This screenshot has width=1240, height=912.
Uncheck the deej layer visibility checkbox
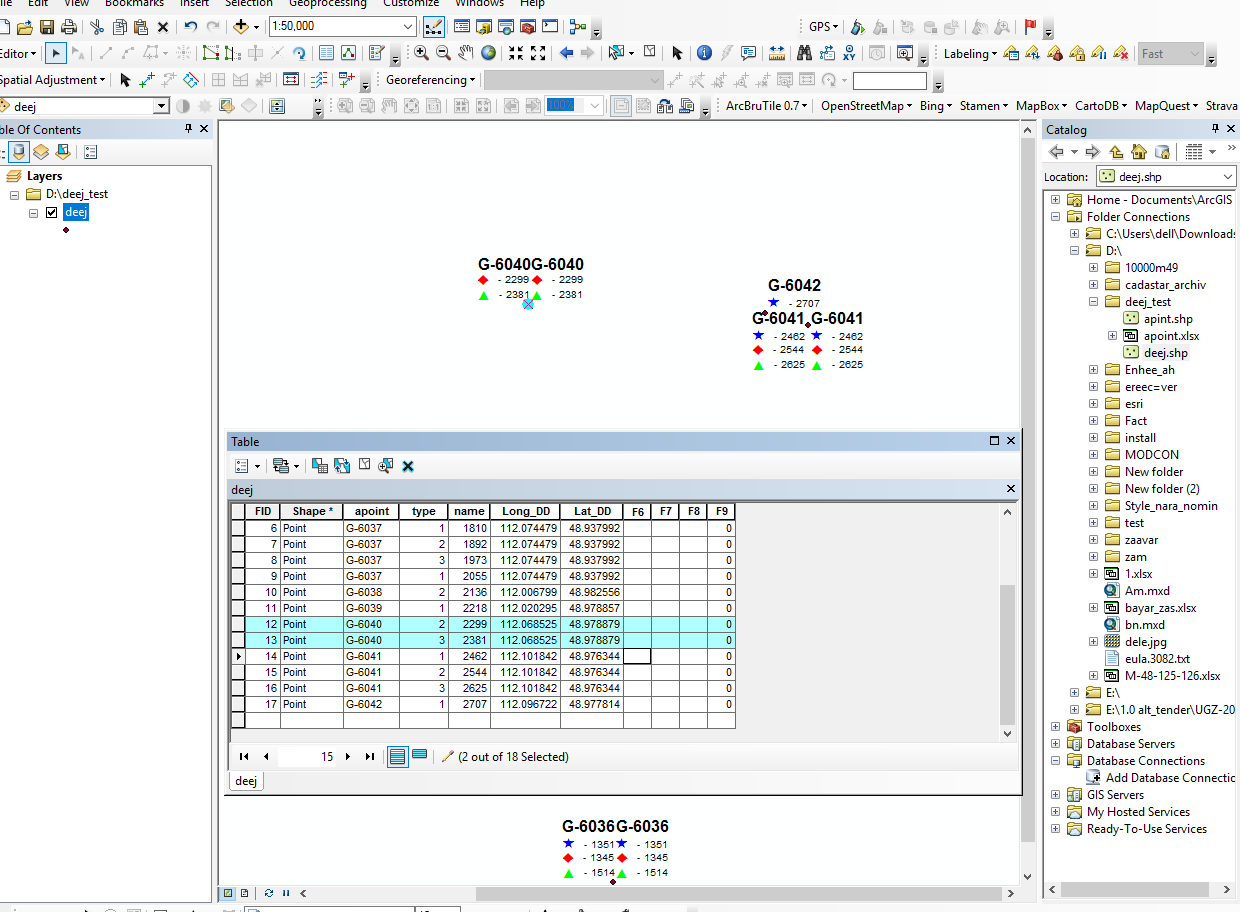coord(52,212)
